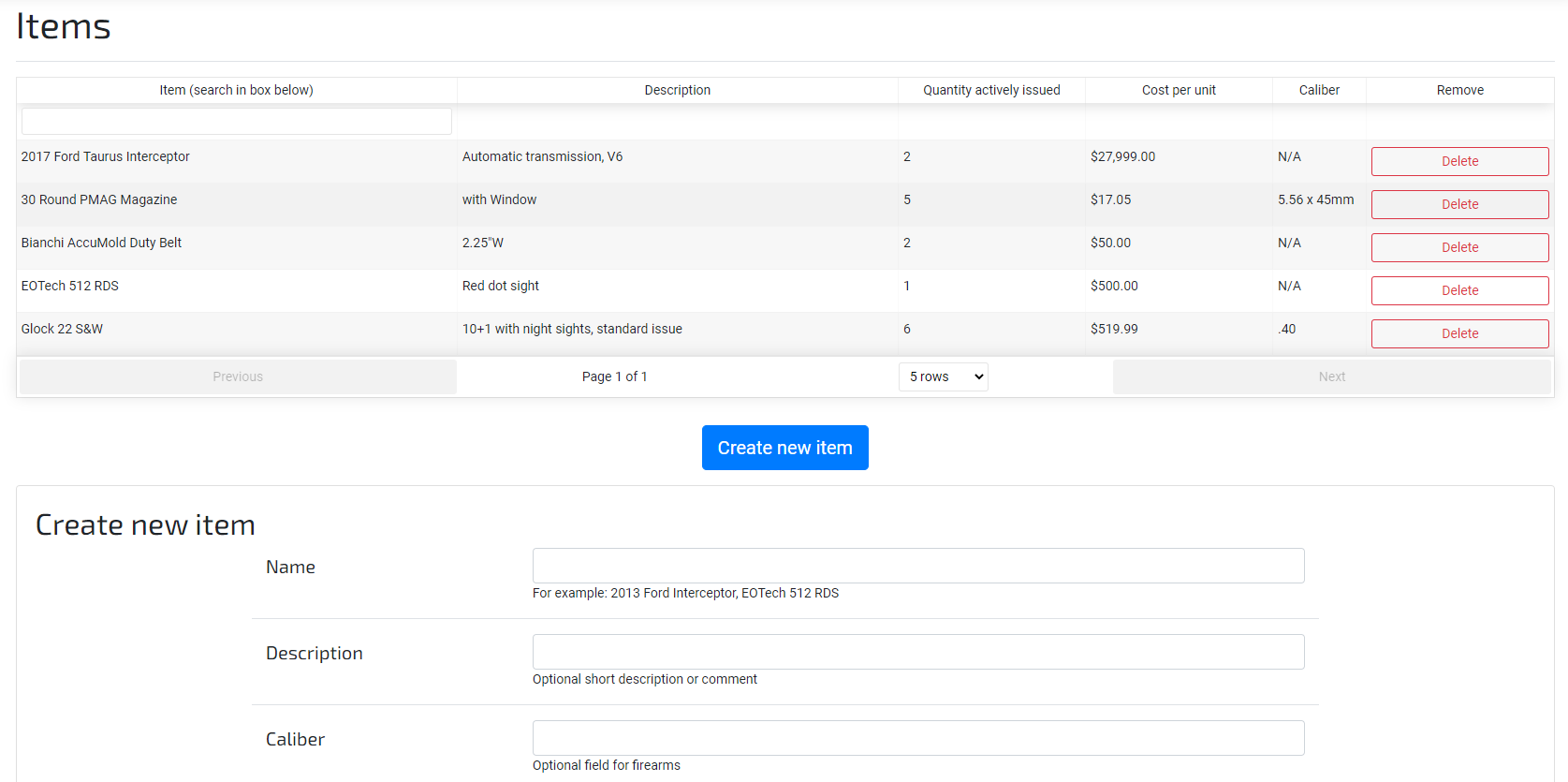Image resolution: width=1568 pixels, height=782 pixels.
Task: Delete the 2017 Ford Taurus Interceptor item
Action: tap(1459, 161)
